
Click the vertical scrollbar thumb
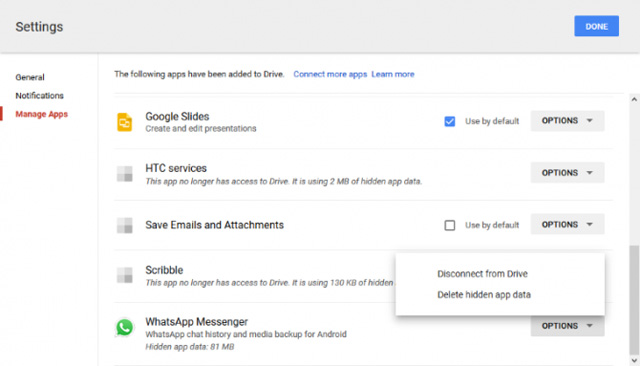click(634, 300)
